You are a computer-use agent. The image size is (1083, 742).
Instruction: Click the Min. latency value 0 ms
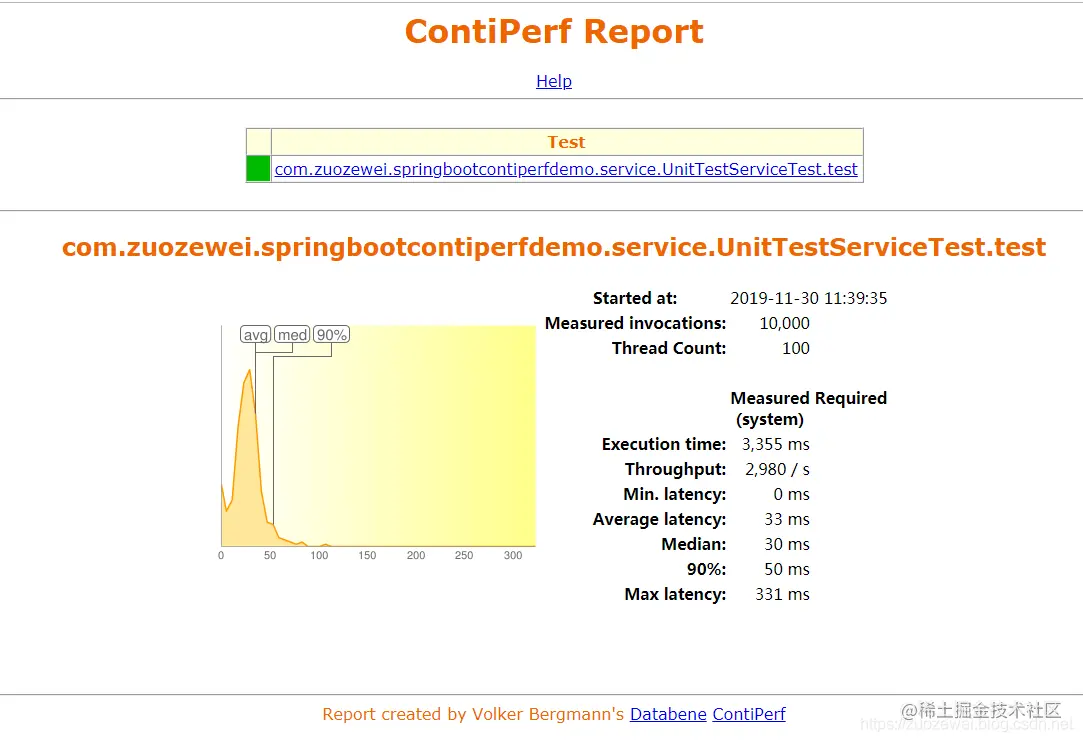[x=791, y=494]
